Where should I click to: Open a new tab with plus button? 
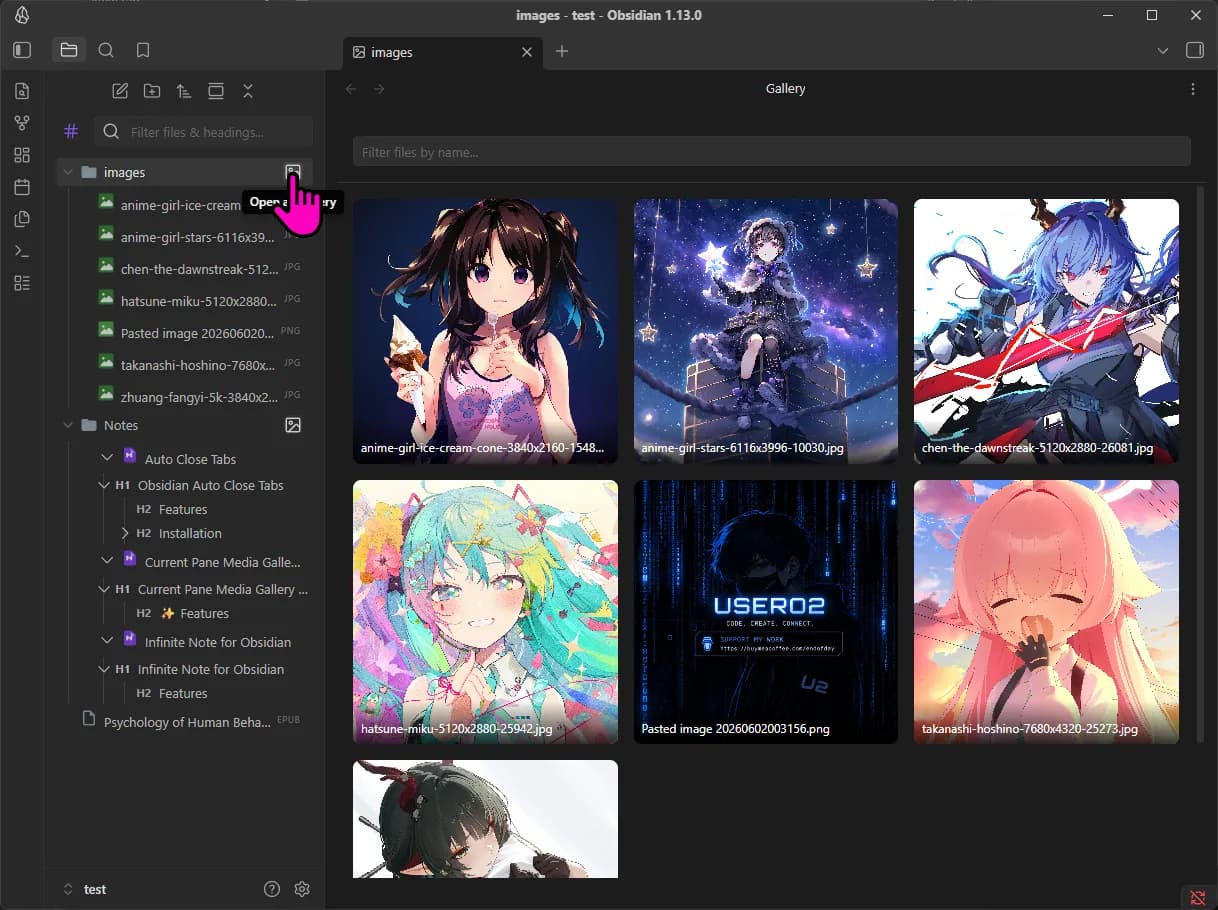pos(562,51)
